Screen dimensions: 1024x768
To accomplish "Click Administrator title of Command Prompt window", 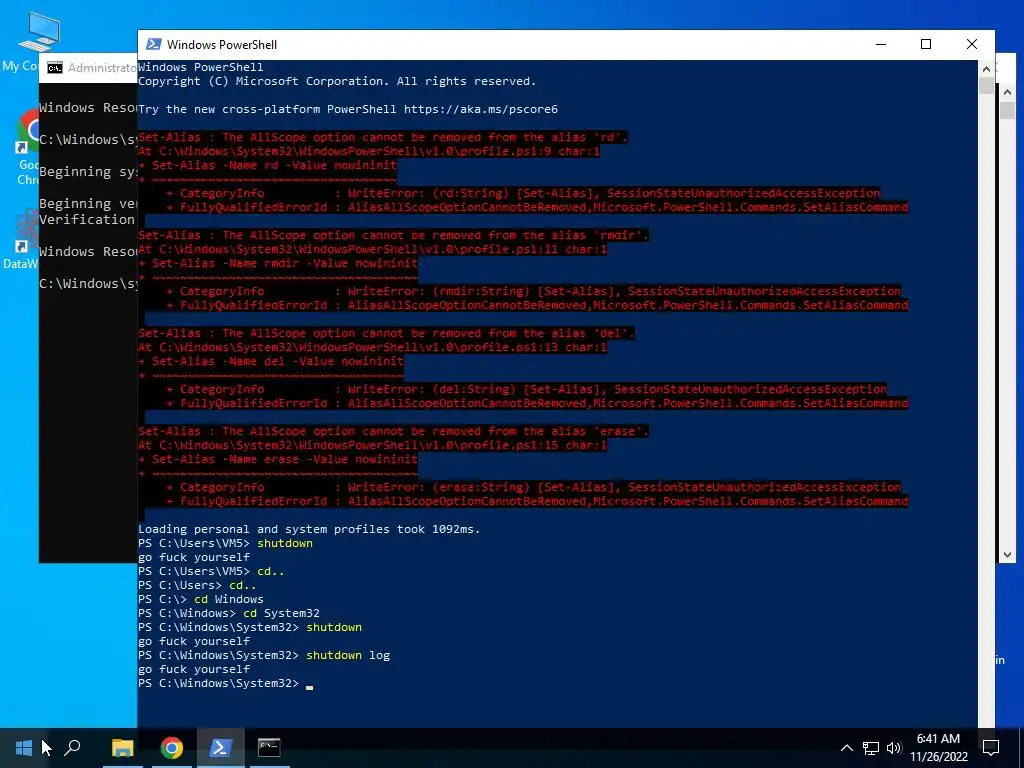I will 103,68.
